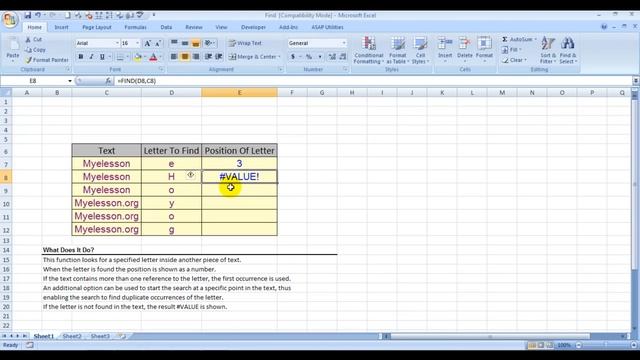Activate the Format Painter

[x=47, y=60]
